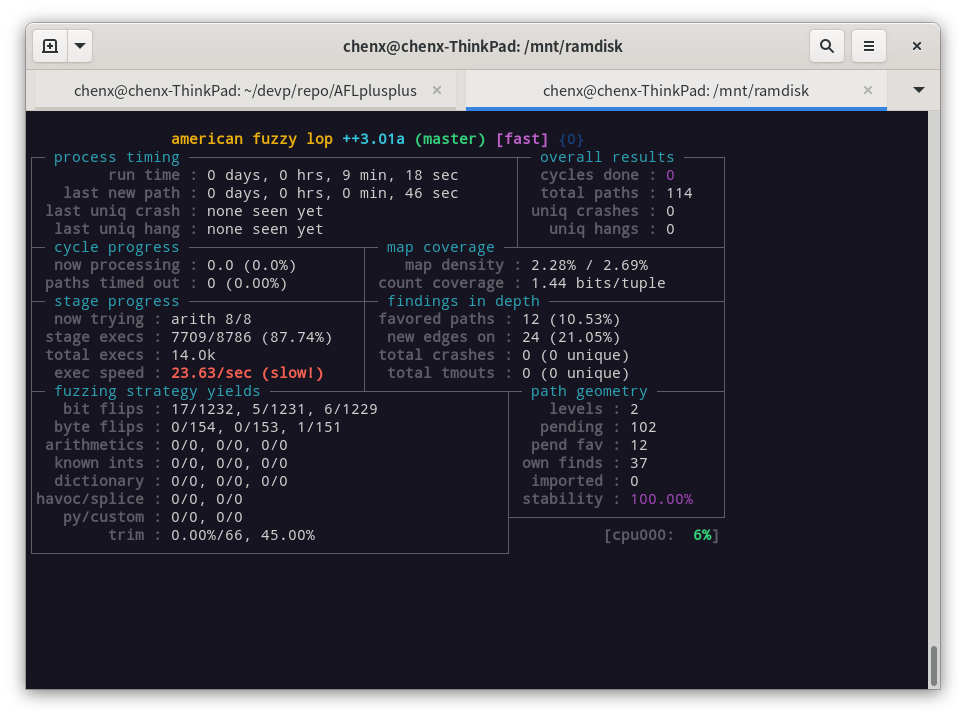Click the '(master)' label

click(450, 139)
